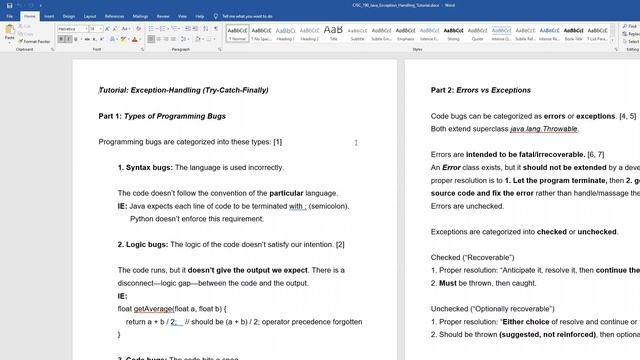This screenshot has height=360, width=640.
Task: Increase the paragraph indent
Action: point(196,29)
